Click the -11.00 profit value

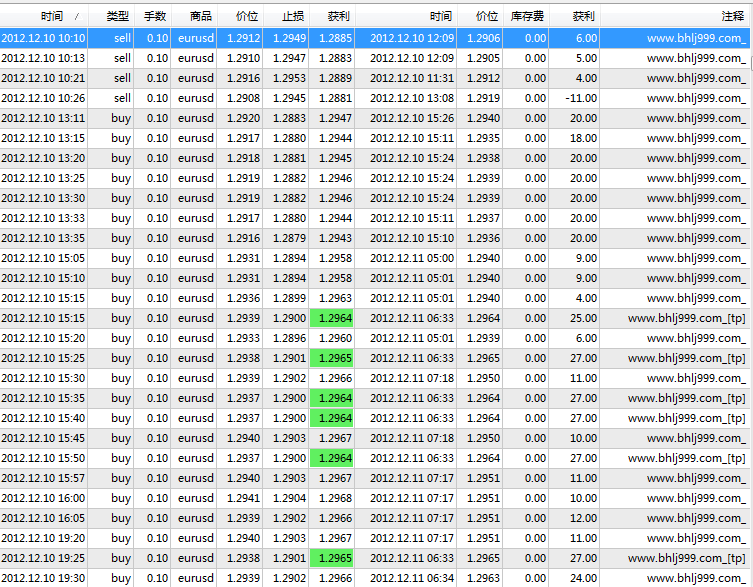coord(581,98)
